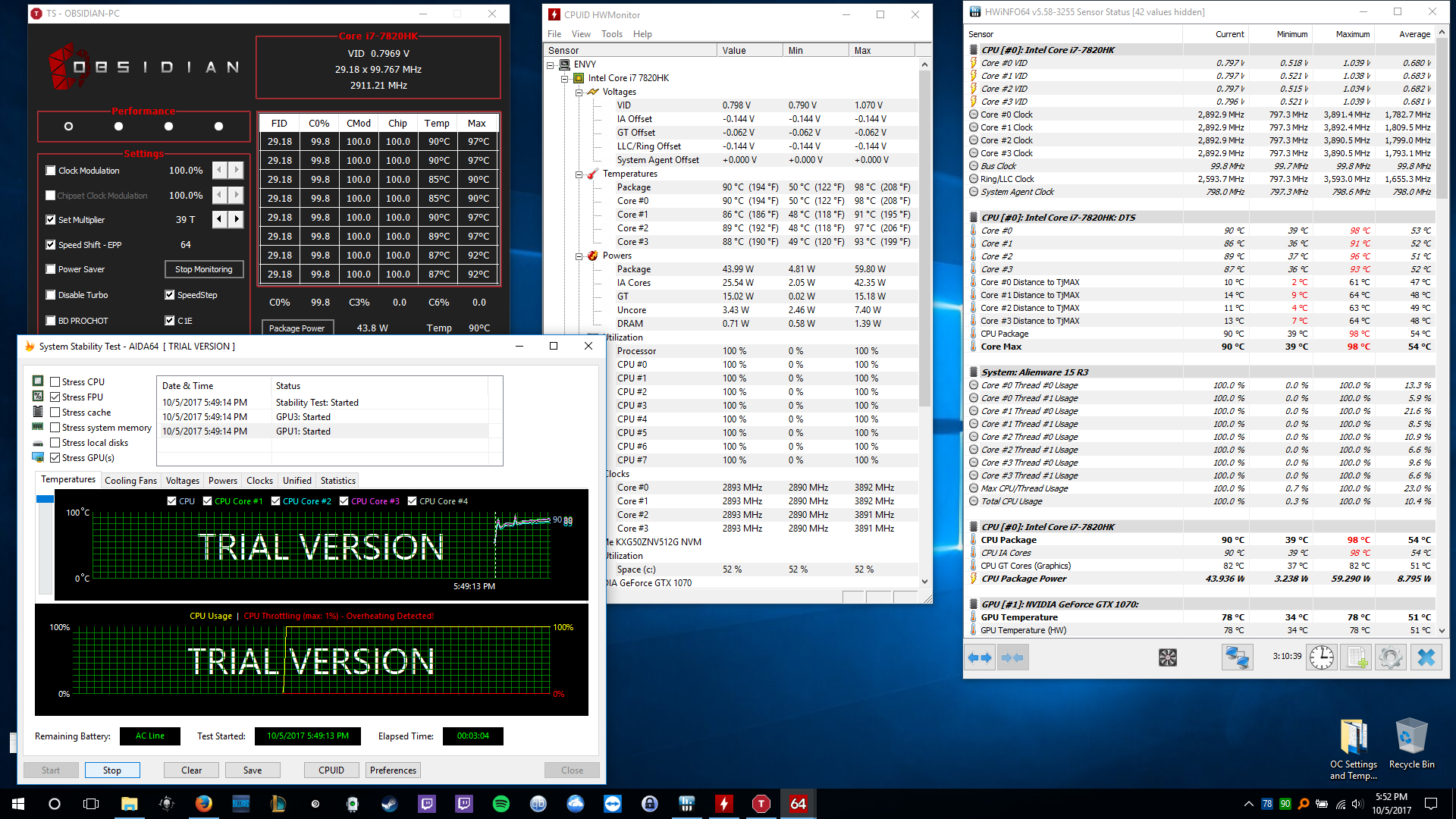Click system tray volume icon

[1357, 804]
